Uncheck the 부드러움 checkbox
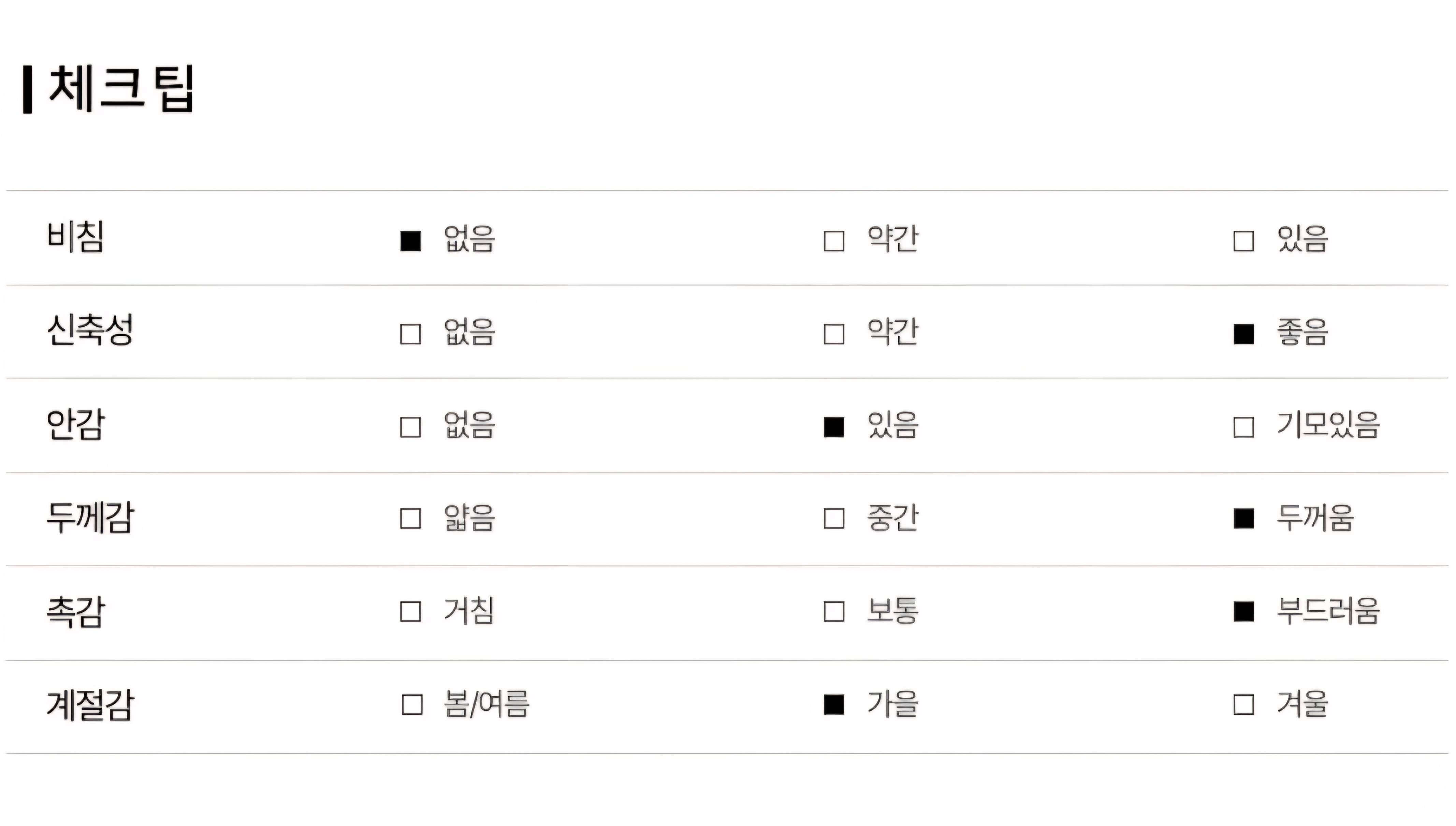Viewport: 1456px width, 826px height. click(x=1243, y=612)
